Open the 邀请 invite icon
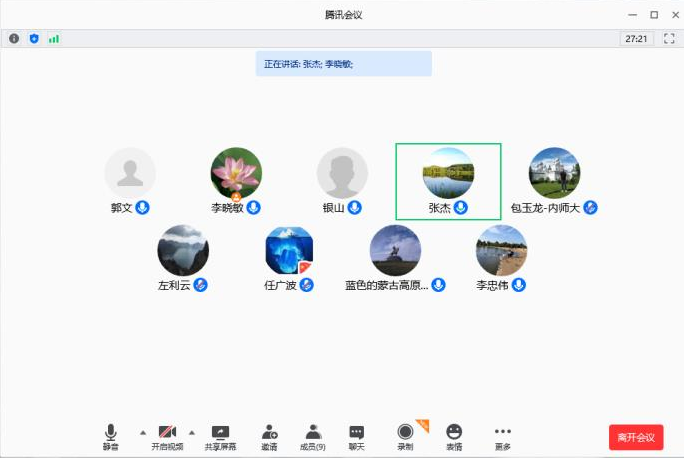Image resolution: width=684 pixels, height=458 pixels. pos(269,435)
